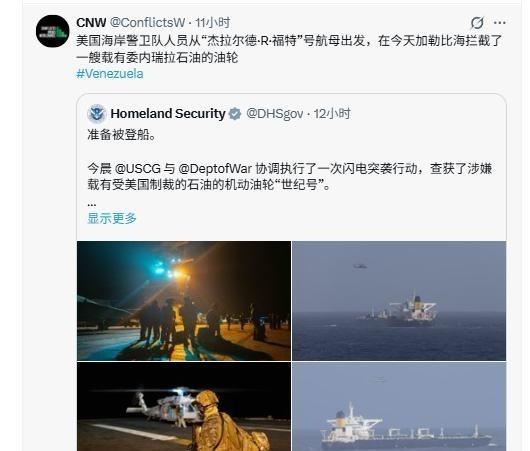Click the main tweet text about 油轮
The width and height of the screenshot is (530, 451).
tap(289, 49)
